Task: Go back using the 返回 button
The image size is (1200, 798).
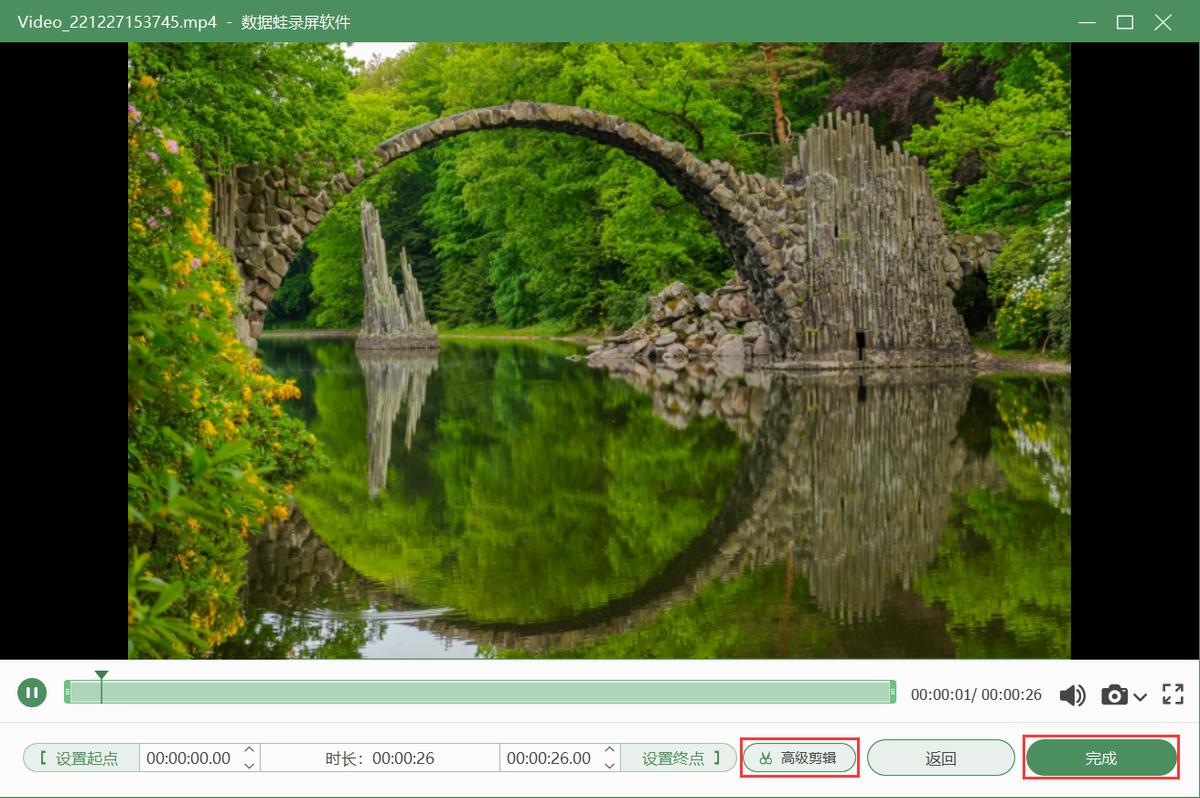Action: (x=940, y=757)
